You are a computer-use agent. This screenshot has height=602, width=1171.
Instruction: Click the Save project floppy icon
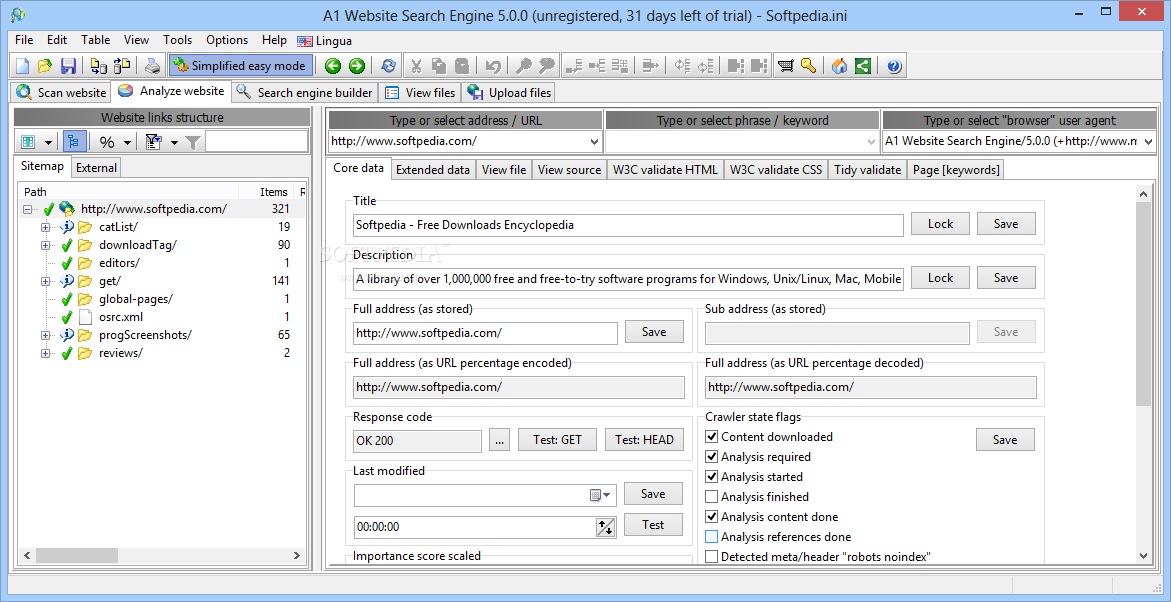coord(68,66)
